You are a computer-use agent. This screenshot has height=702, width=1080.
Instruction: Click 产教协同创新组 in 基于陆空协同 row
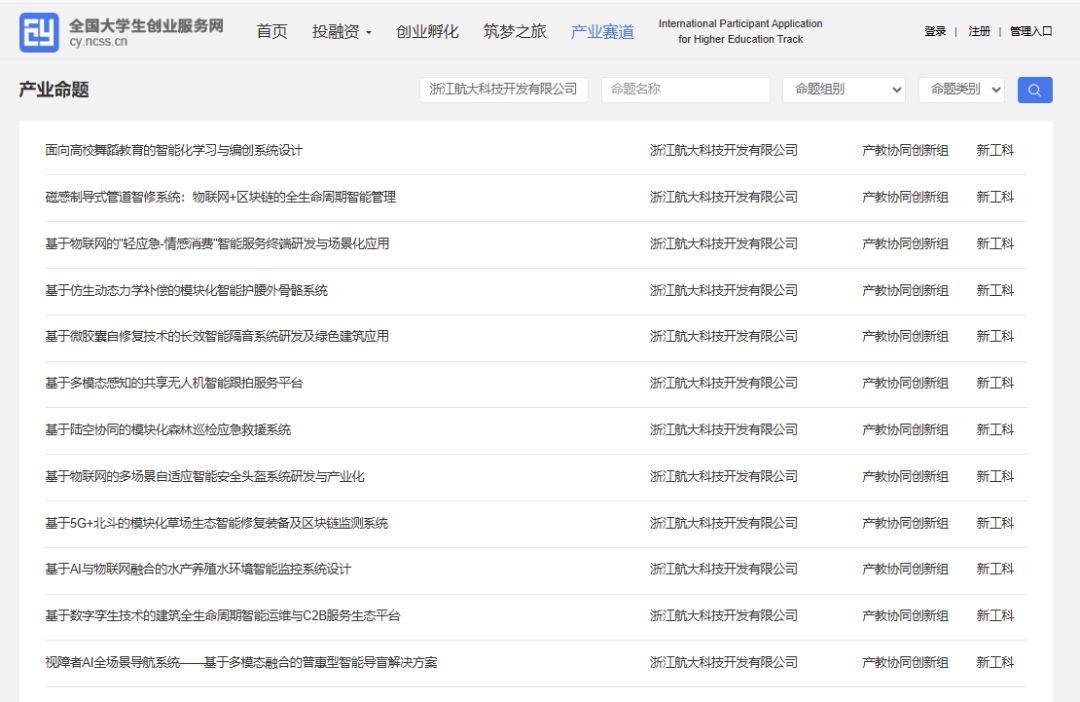coord(905,430)
